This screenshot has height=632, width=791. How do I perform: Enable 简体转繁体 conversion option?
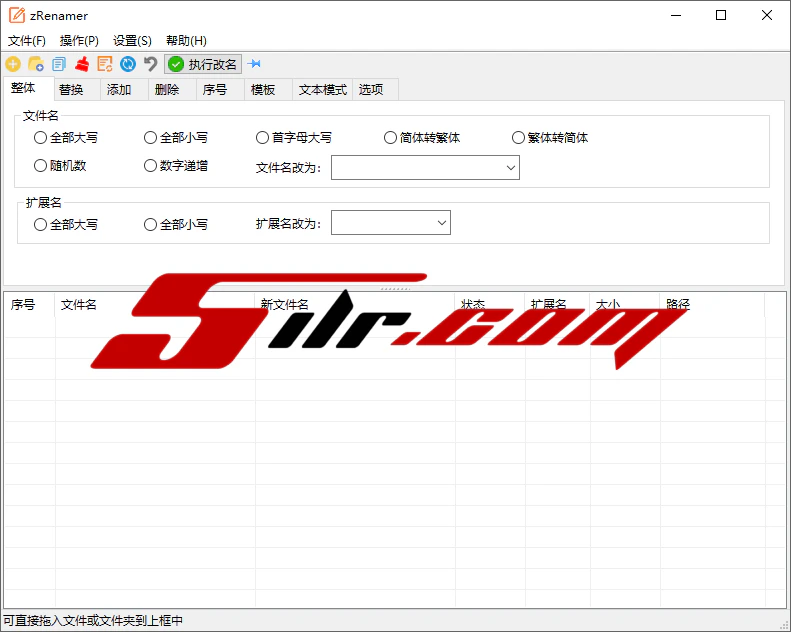click(x=391, y=138)
